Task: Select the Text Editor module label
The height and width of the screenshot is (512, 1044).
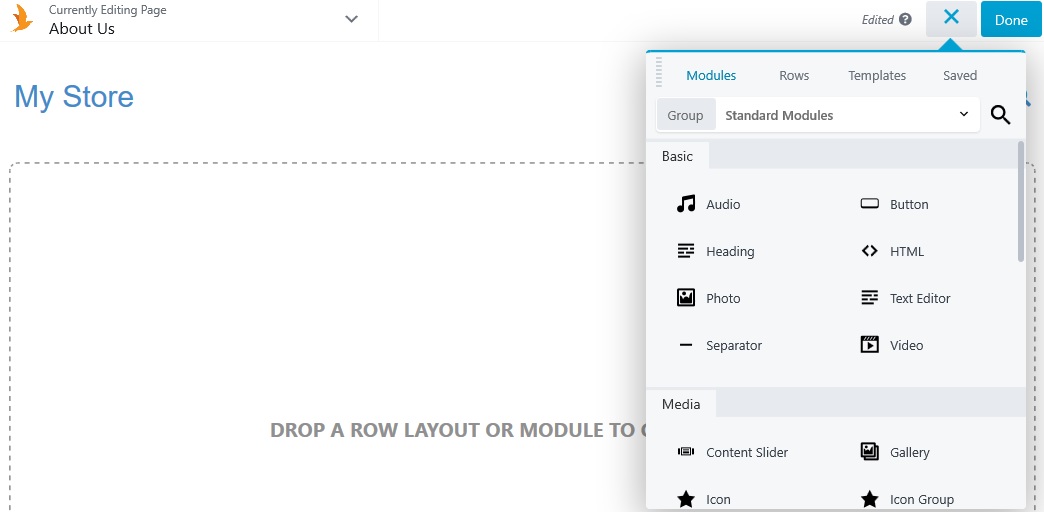Action: [x=920, y=298]
